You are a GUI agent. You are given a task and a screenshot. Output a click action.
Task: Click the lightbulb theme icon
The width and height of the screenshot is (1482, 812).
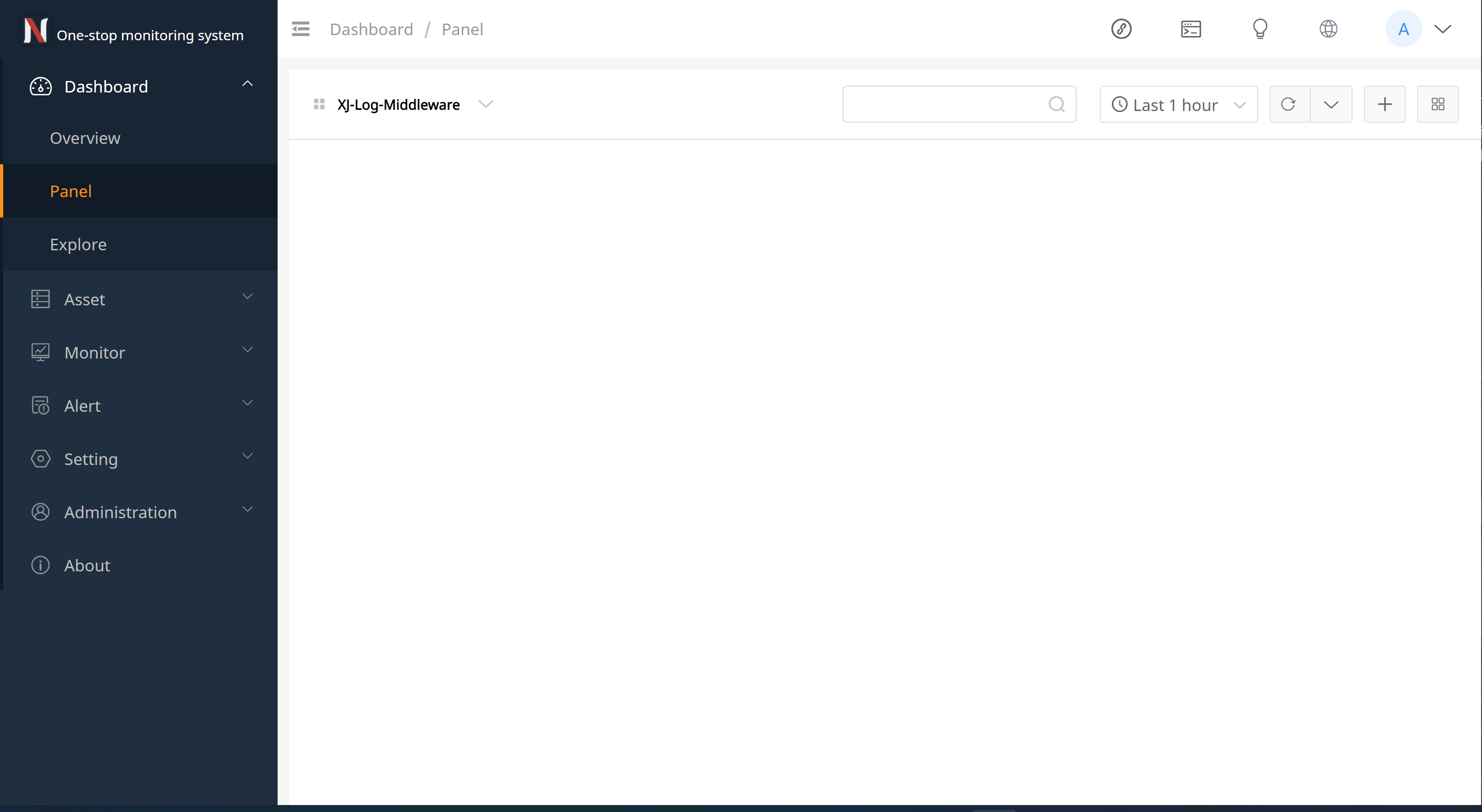[1260, 29]
